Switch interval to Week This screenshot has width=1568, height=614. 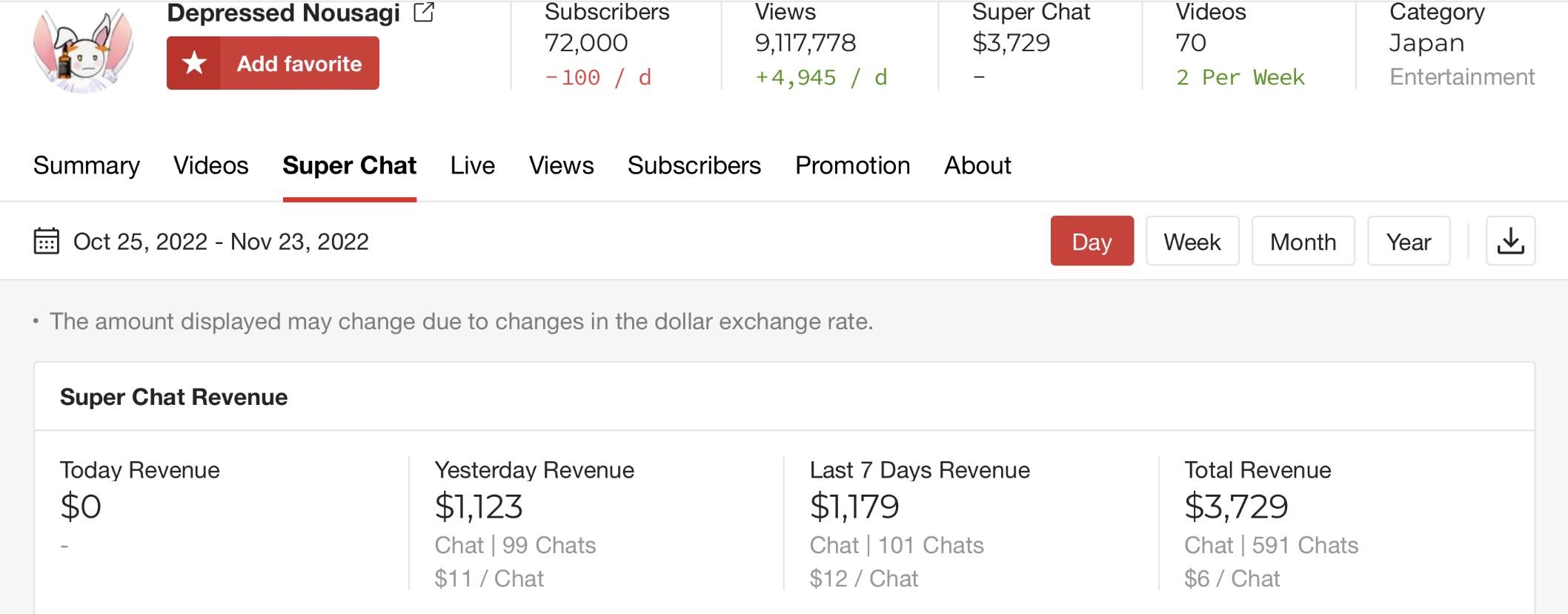pos(1192,241)
